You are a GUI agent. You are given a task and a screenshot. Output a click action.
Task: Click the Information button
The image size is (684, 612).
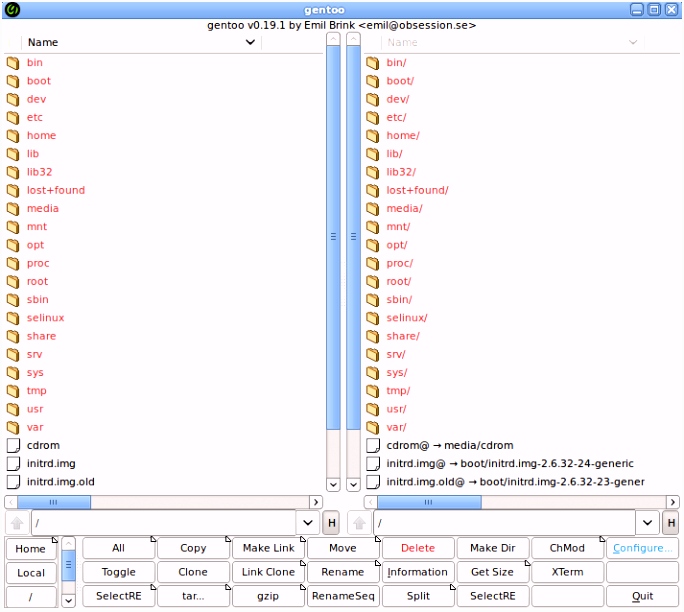[x=418, y=572]
